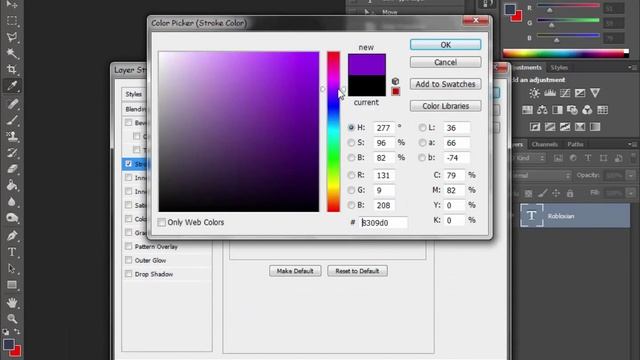Enable the Pattern Overlay checkbox

[x=129, y=247]
